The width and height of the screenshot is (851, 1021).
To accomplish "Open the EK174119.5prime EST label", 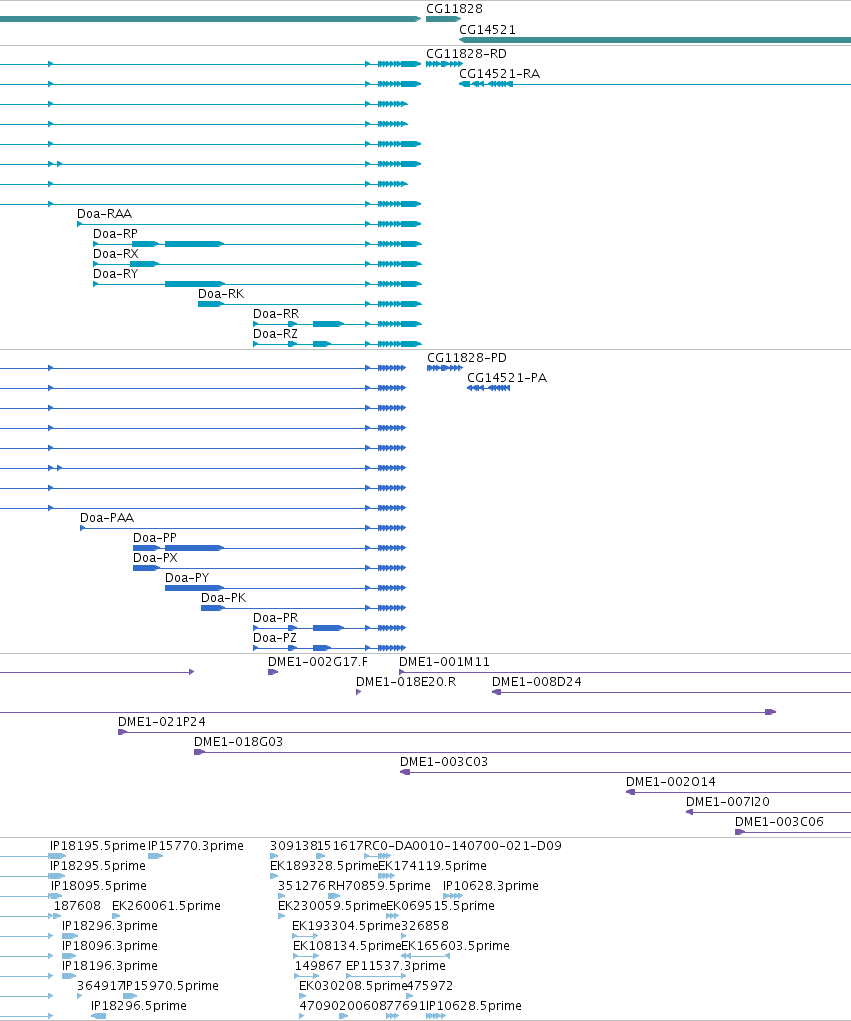I will [x=432, y=865].
